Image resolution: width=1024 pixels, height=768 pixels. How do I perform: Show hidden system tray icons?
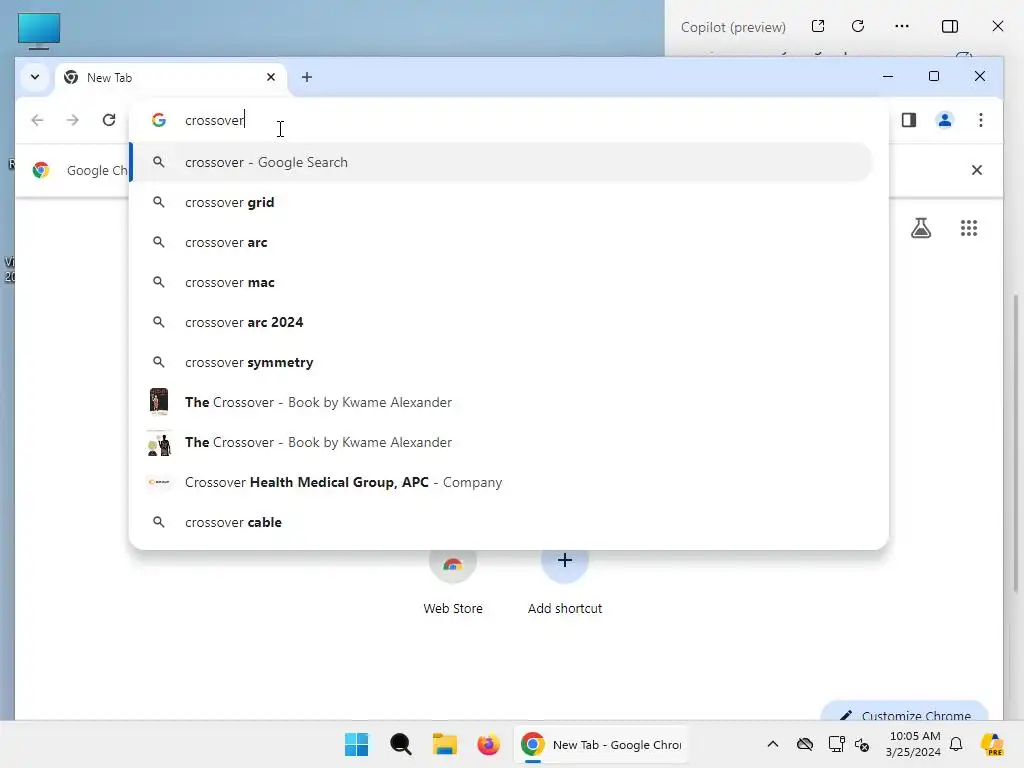pyautogui.click(x=773, y=744)
